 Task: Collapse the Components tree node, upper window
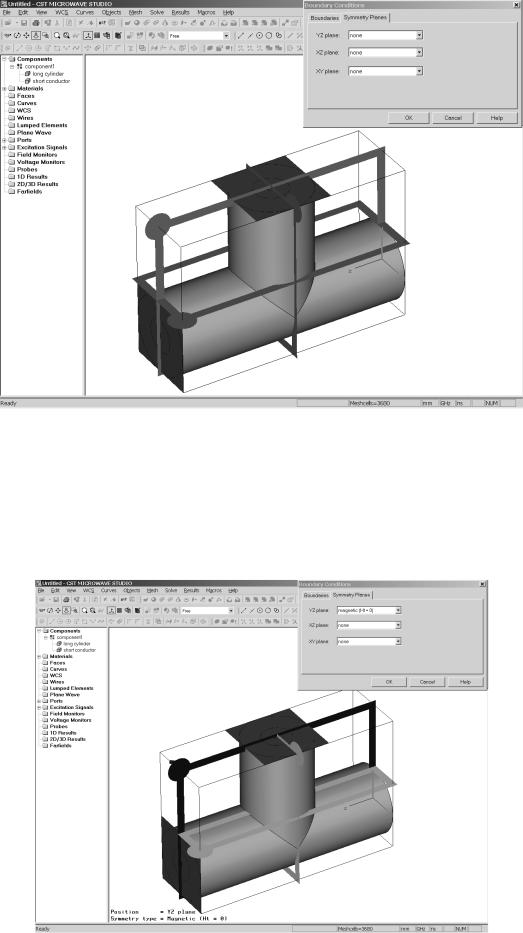coord(5,60)
